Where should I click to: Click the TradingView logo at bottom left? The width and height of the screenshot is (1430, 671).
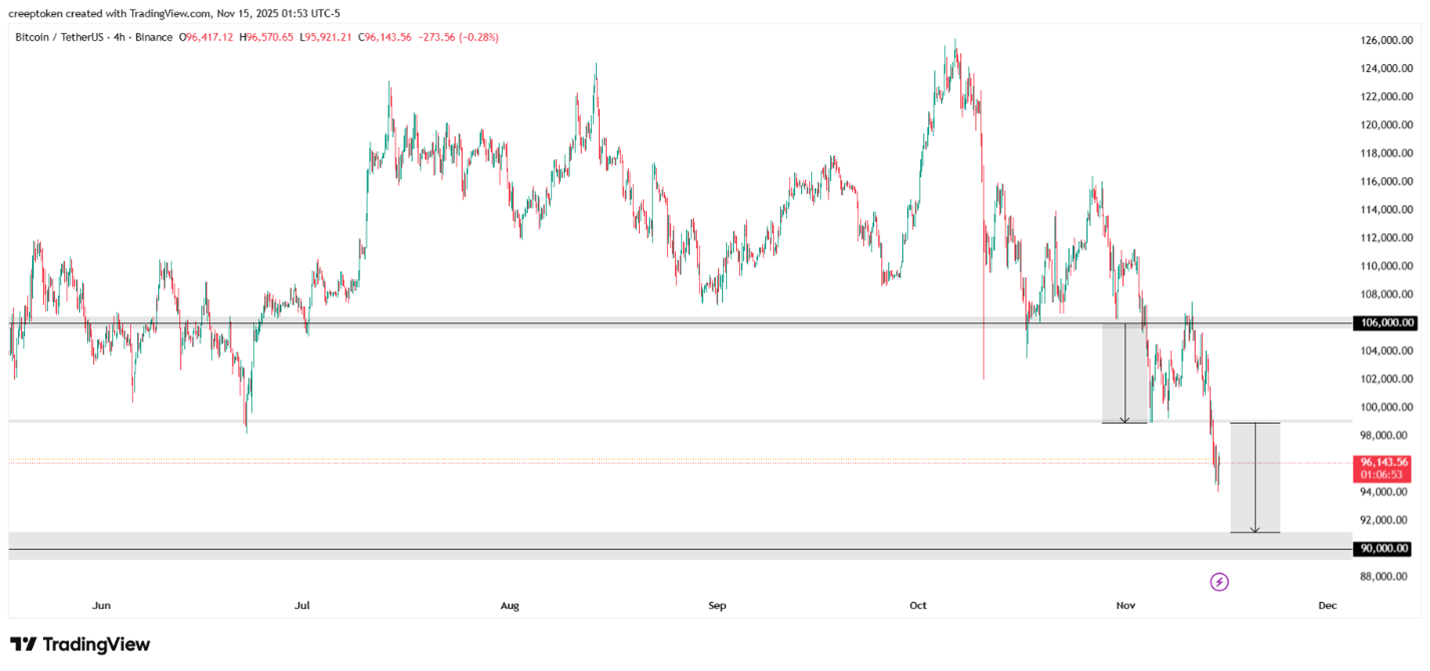80,644
